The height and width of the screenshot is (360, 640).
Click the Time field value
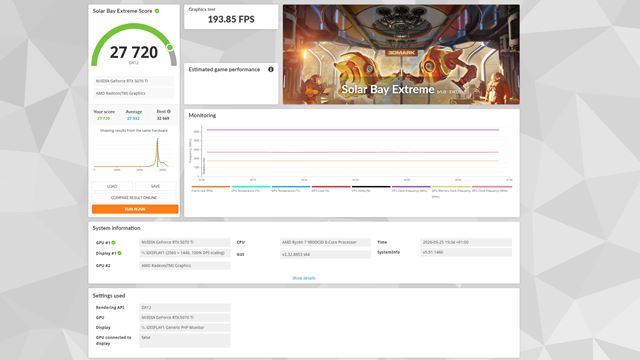466,242
